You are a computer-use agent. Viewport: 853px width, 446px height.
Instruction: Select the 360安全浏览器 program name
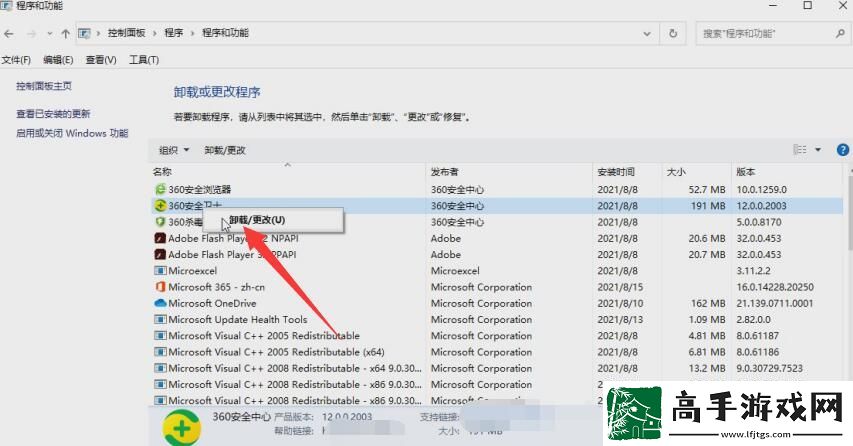(x=200, y=189)
